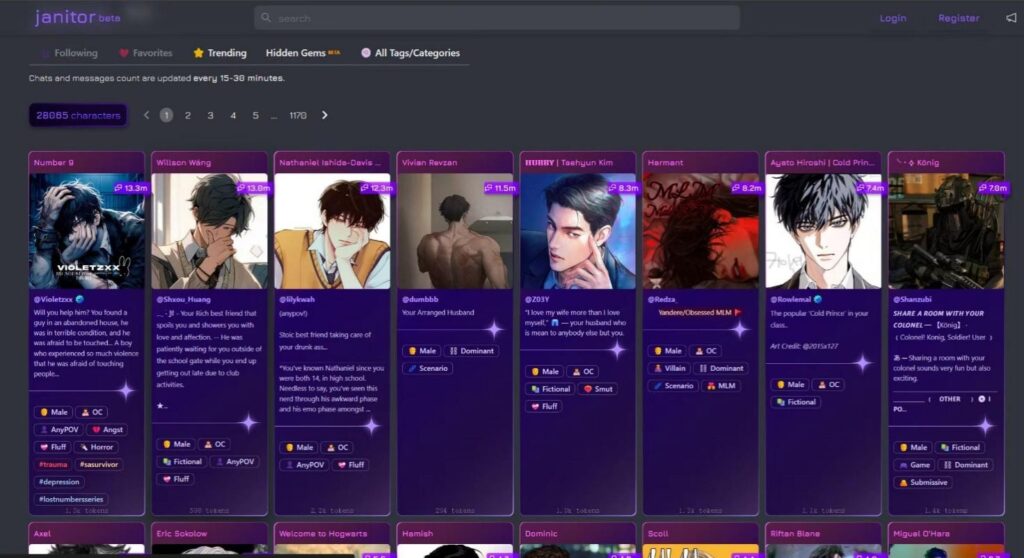
Task: Go to page 3 of results
Action: tap(210, 115)
